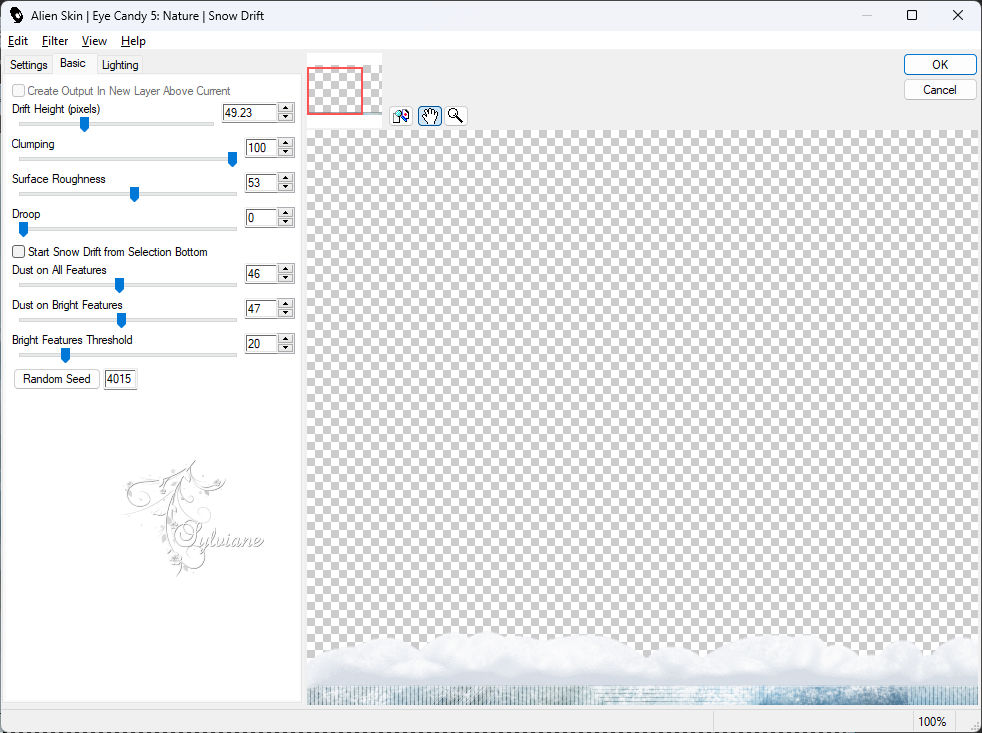Switch to the Lighting tab
982x733 pixels.
[x=120, y=65]
